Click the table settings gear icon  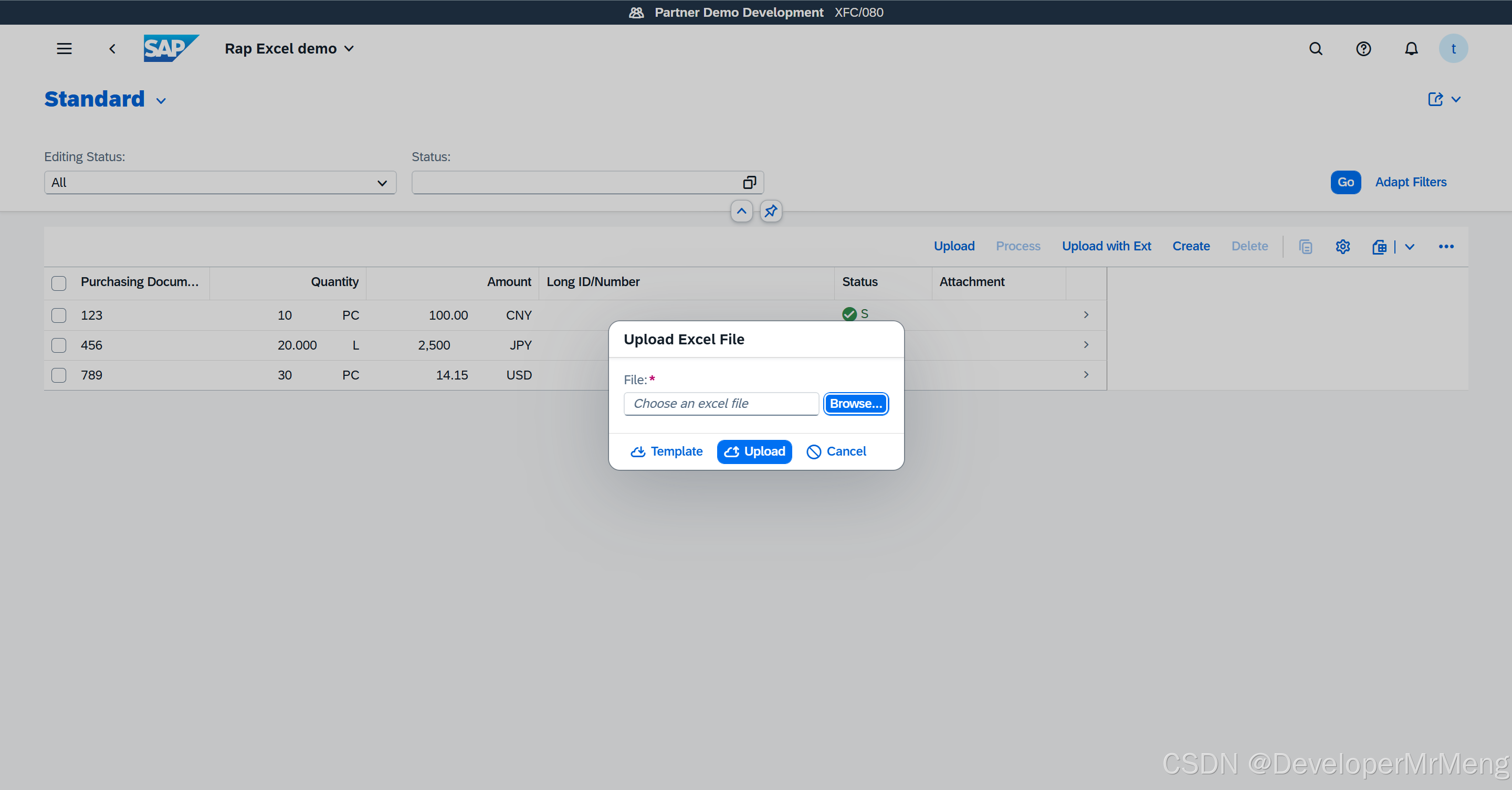pos(1342,247)
